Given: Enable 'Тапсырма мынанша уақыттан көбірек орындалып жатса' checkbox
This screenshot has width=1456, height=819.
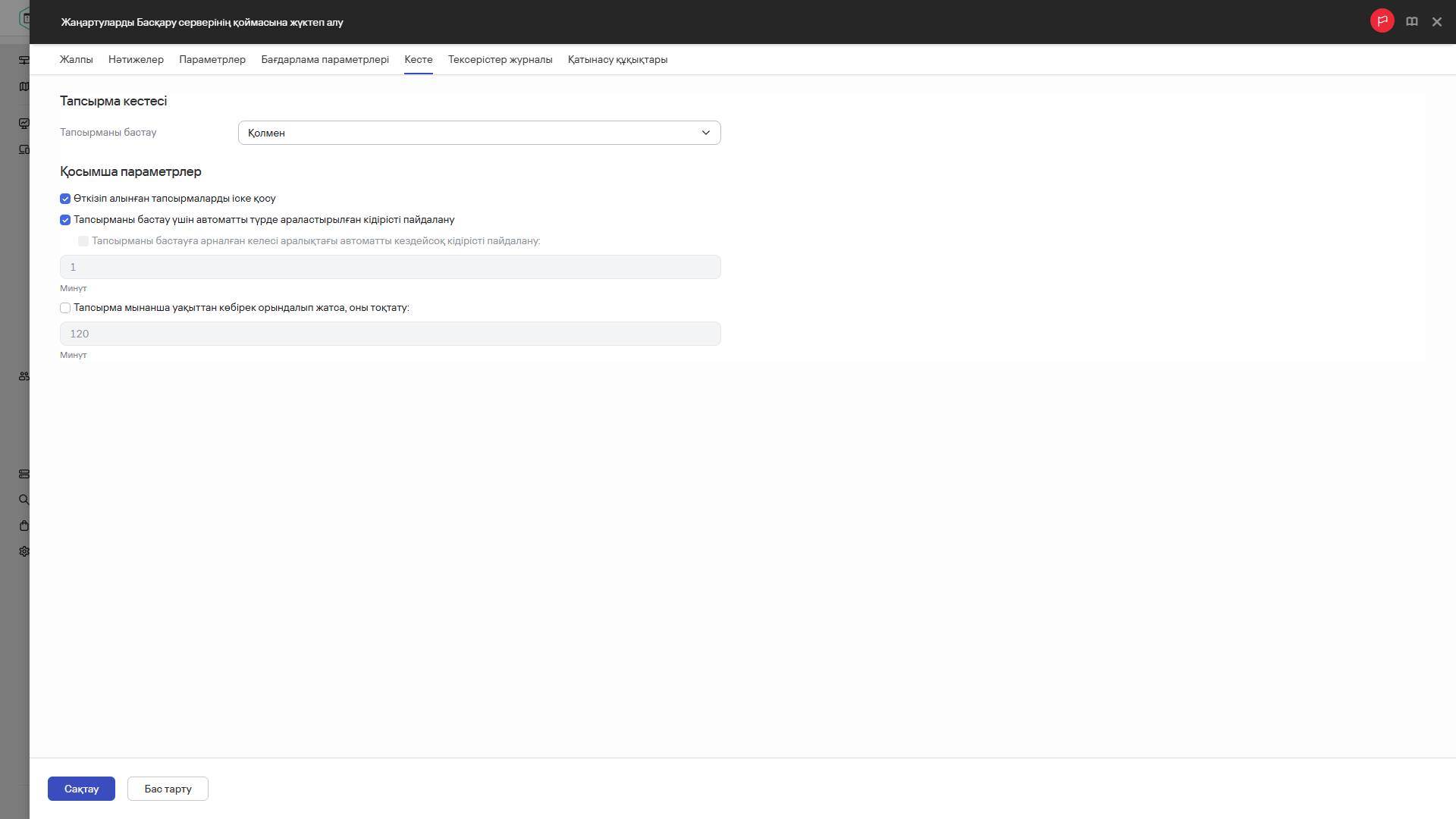Looking at the screenshot, I should 65,308.
